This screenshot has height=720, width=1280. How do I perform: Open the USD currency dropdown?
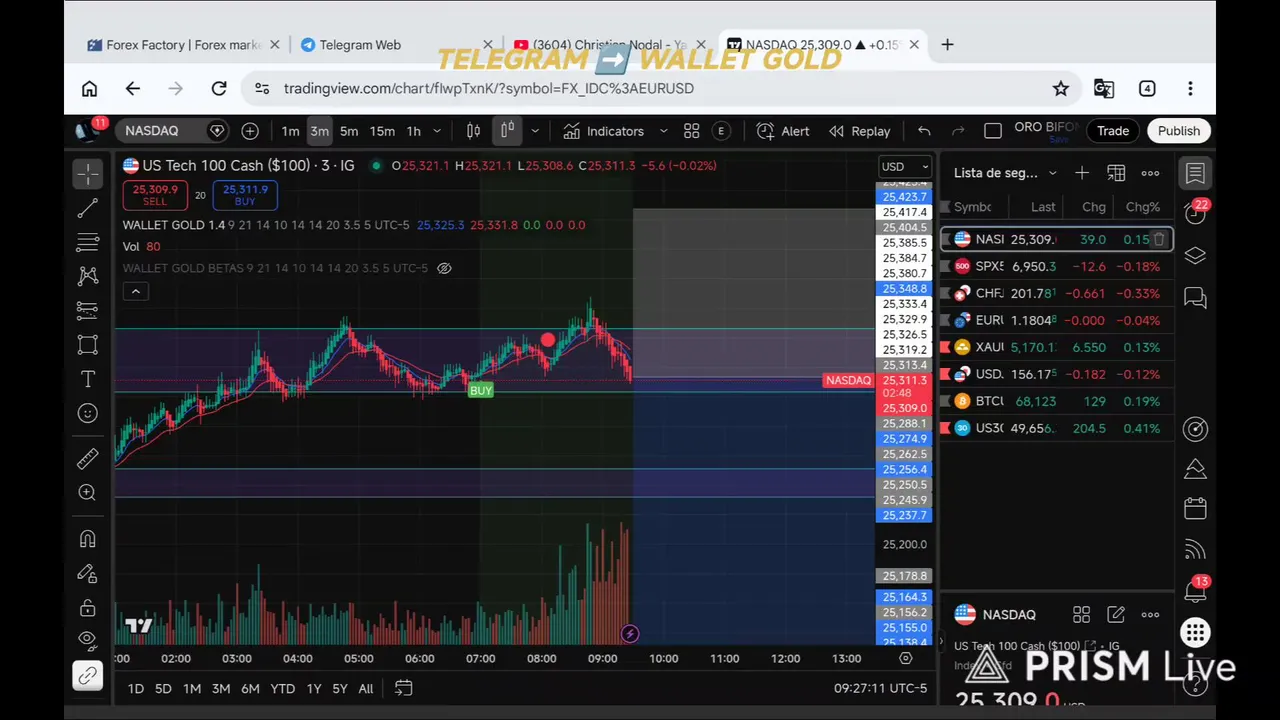coord(904,167)
